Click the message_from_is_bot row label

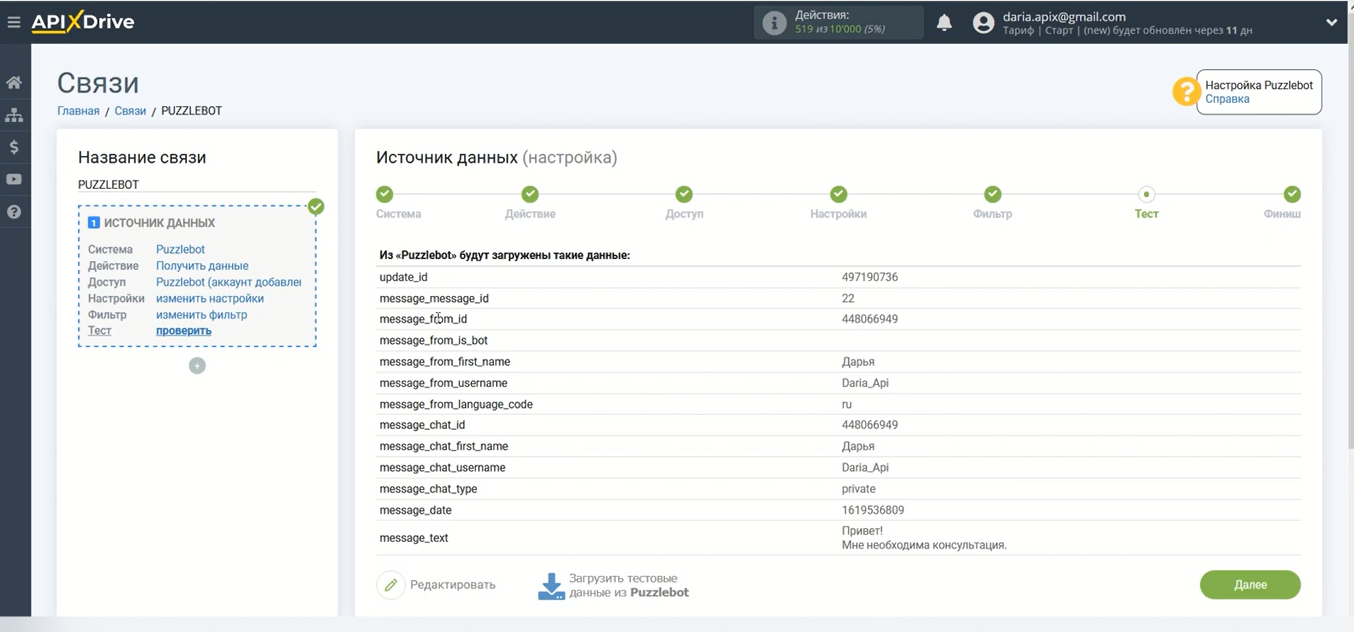pos(433,341)
